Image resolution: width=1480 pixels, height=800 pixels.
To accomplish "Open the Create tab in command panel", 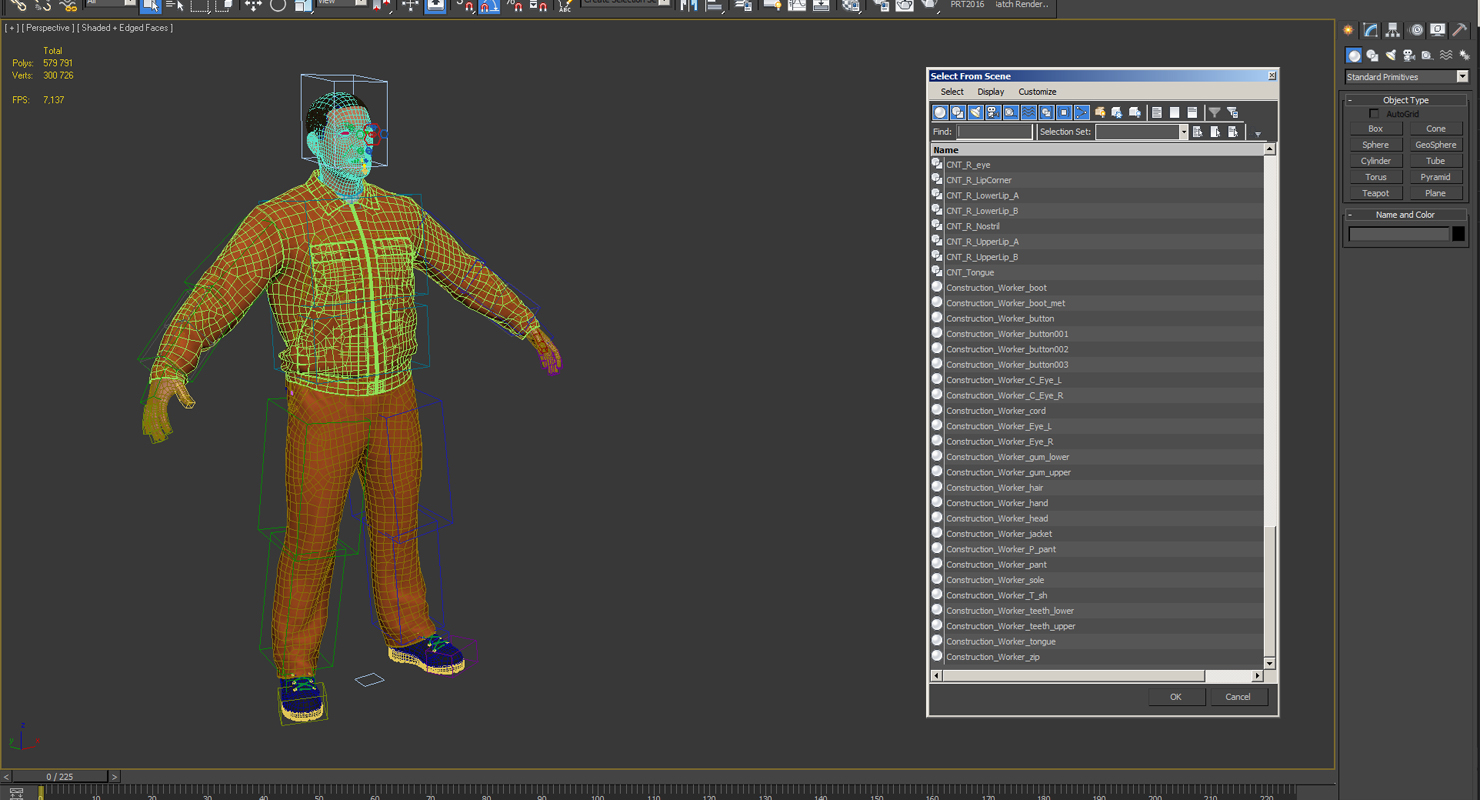I will click(x=1349, y=30).
